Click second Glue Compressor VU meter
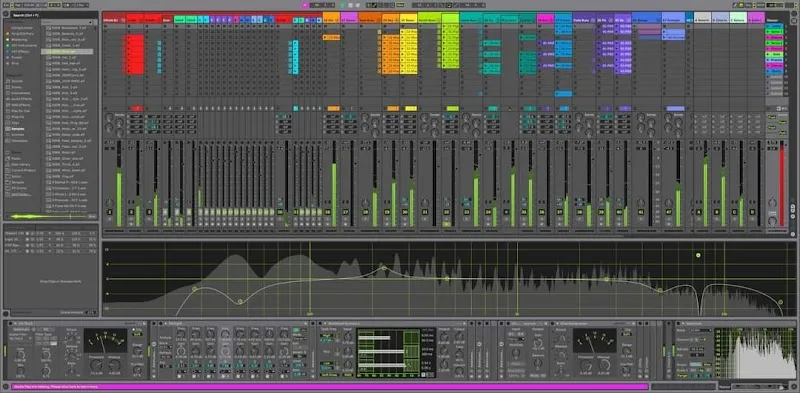 click(x=594, y=340)
